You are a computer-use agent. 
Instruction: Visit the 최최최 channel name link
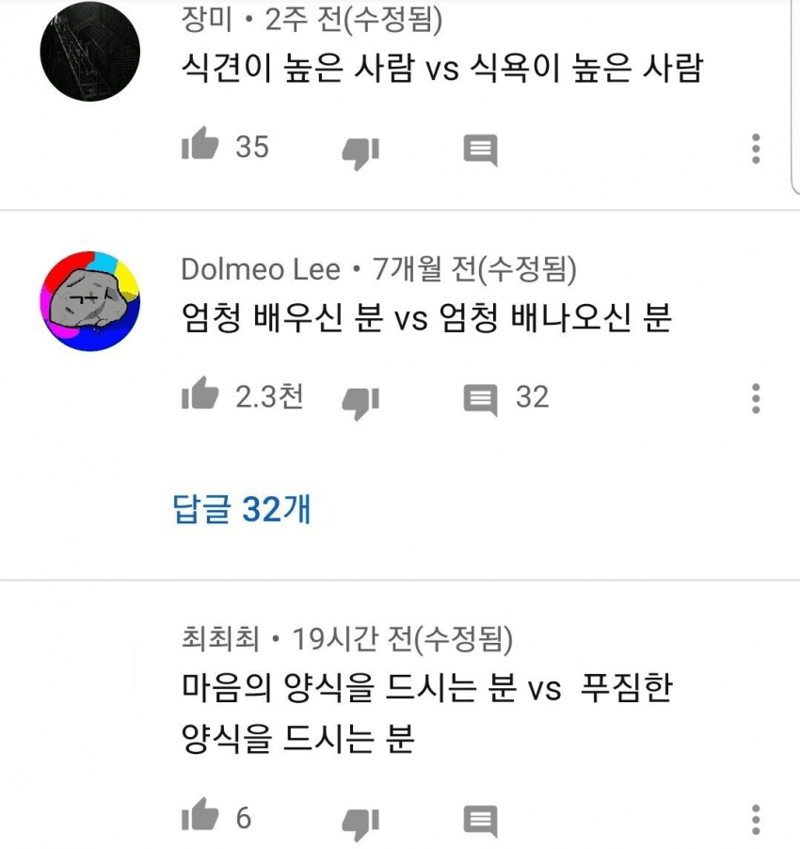[x=220, y=638]
